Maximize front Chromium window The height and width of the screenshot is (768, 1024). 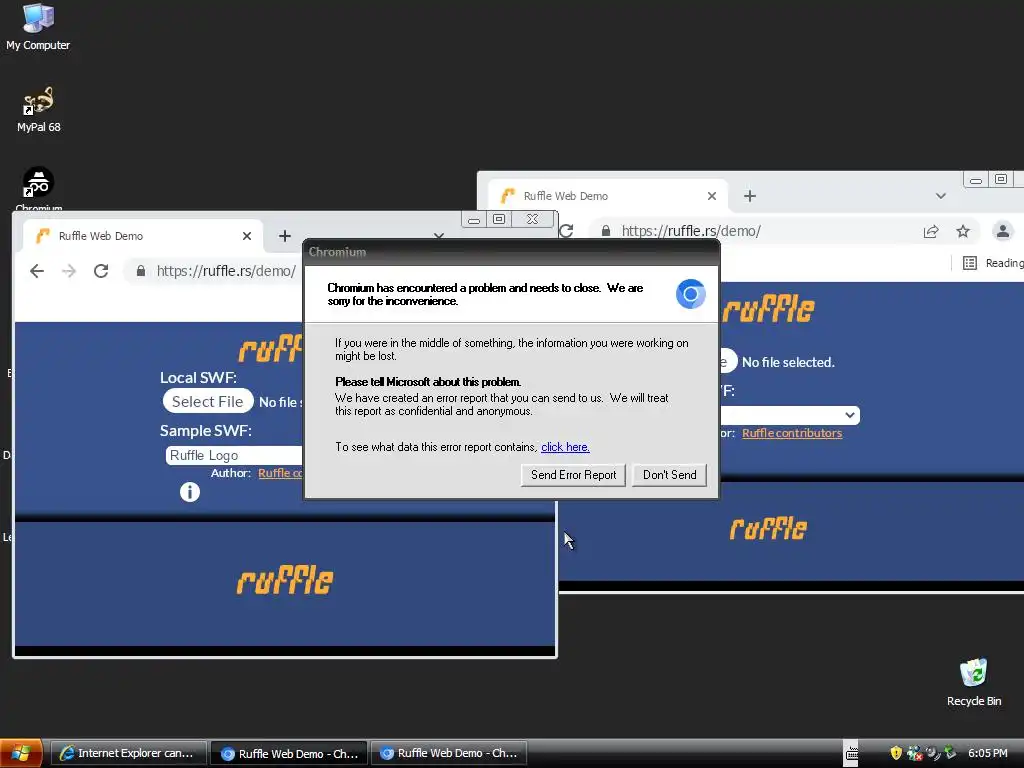499,219
